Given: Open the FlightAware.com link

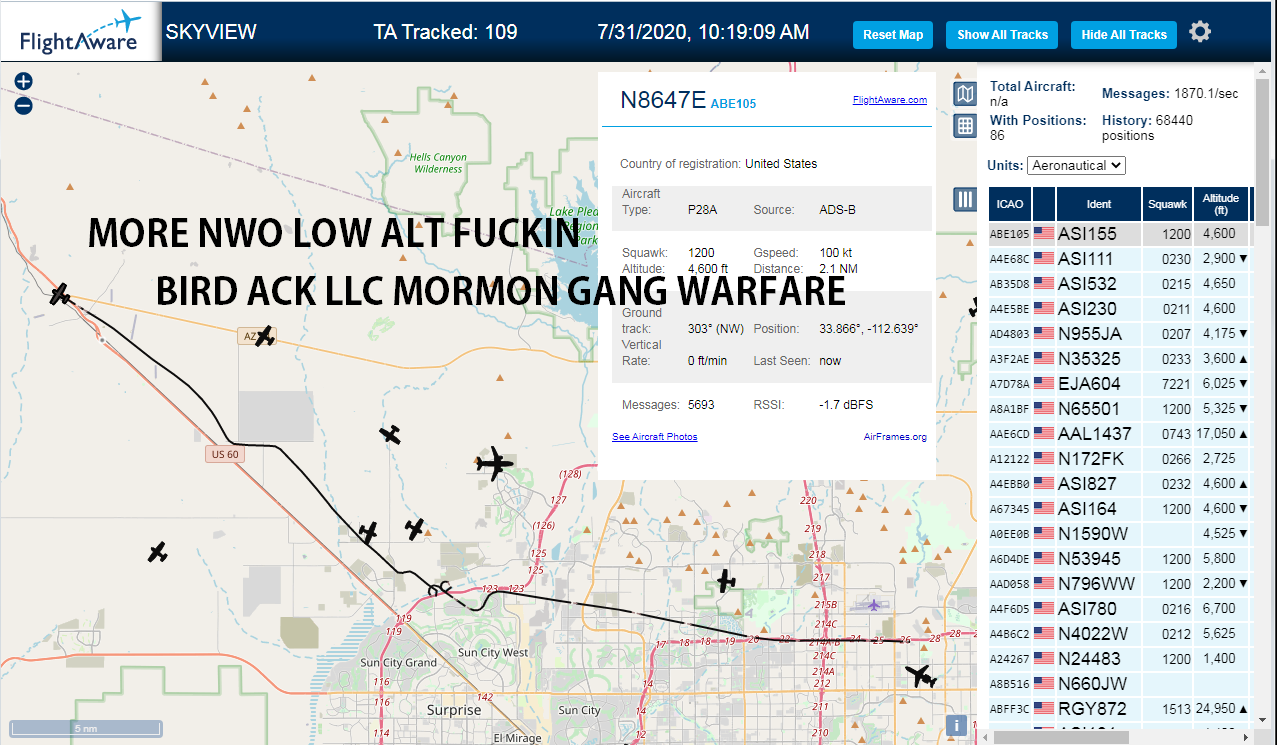Looking at the screenshot, I should [x=889, y=100].
